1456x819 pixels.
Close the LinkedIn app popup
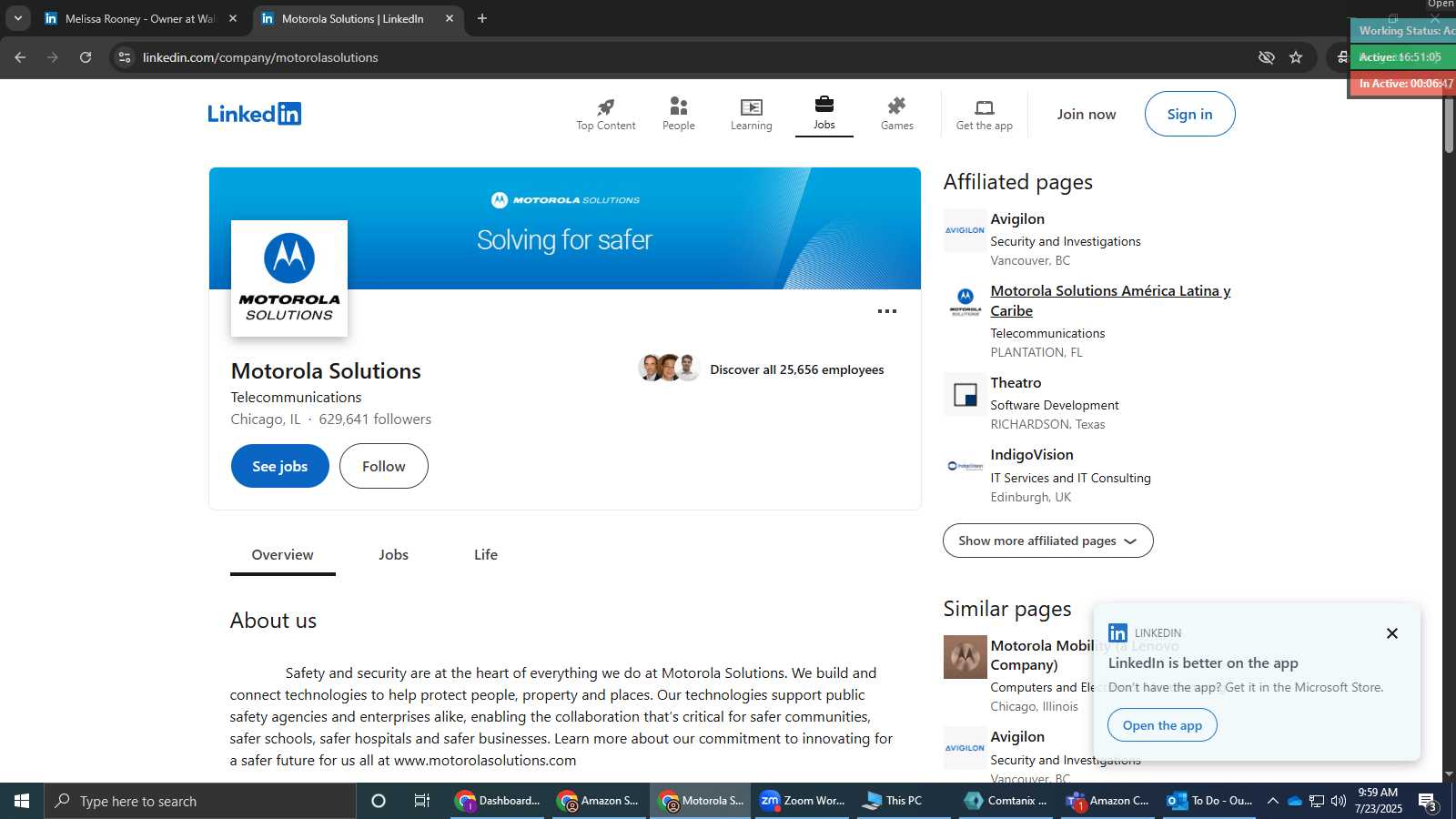coord(1391,633)
